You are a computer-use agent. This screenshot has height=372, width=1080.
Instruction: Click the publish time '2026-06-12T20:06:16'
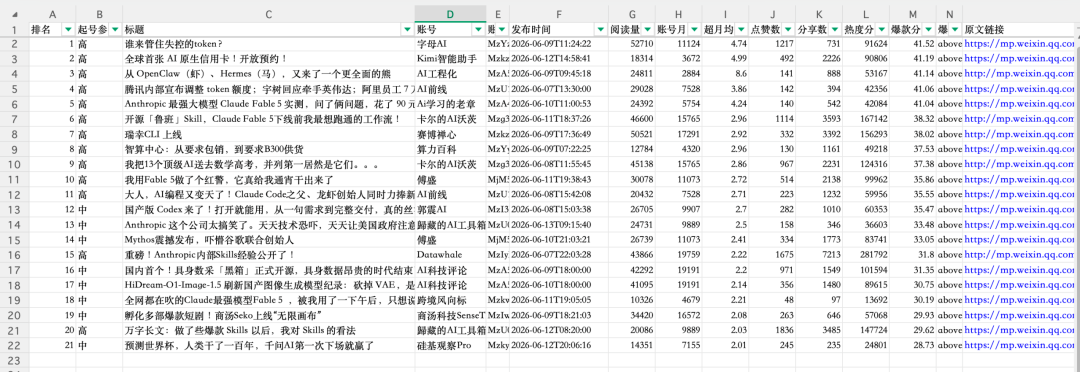tap(559, 345)
